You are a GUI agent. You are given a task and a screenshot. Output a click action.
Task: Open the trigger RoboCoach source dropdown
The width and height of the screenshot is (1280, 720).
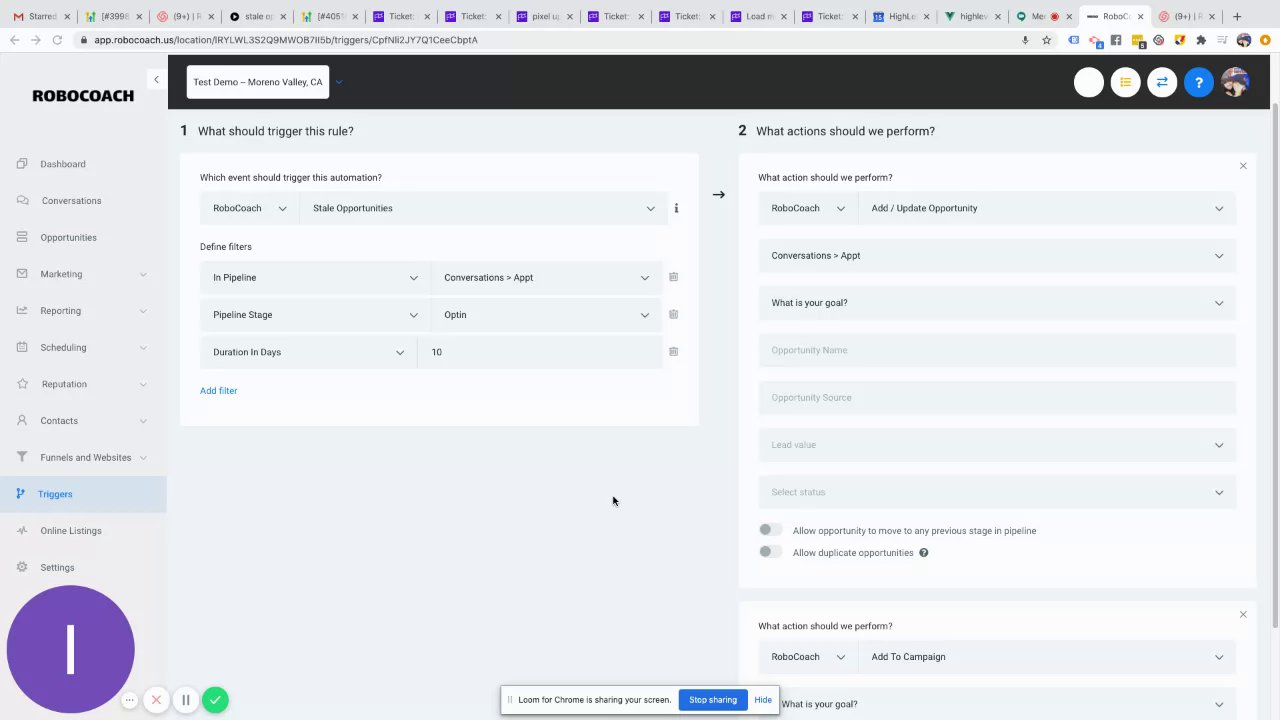tap(249, 208)
